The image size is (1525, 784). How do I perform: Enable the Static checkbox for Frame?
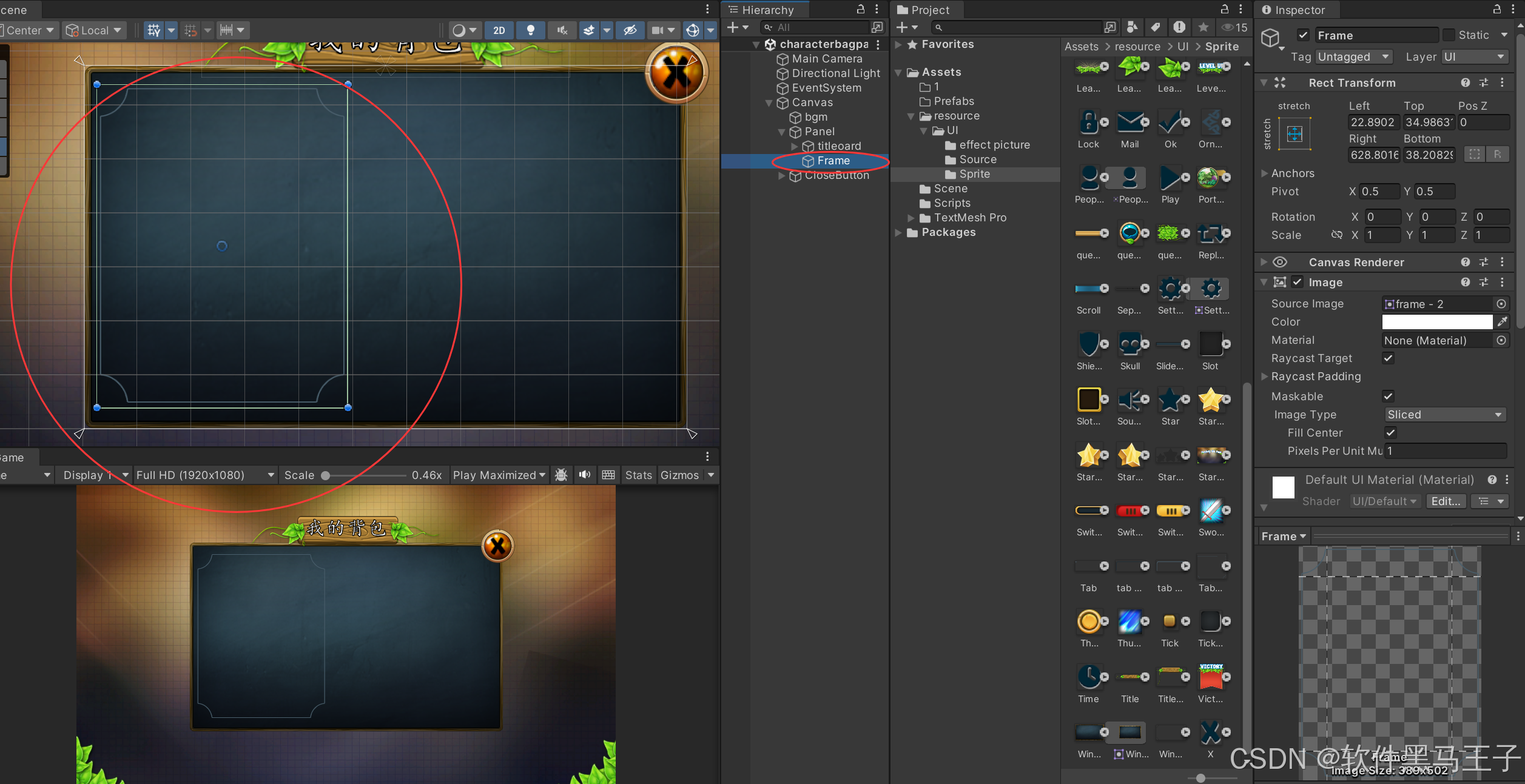tap(1449, 35)
